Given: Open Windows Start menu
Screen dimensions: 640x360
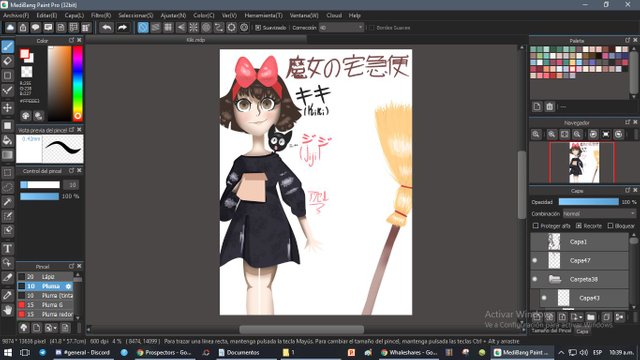Looking at the screenshot, I should [x=7, y=352].
